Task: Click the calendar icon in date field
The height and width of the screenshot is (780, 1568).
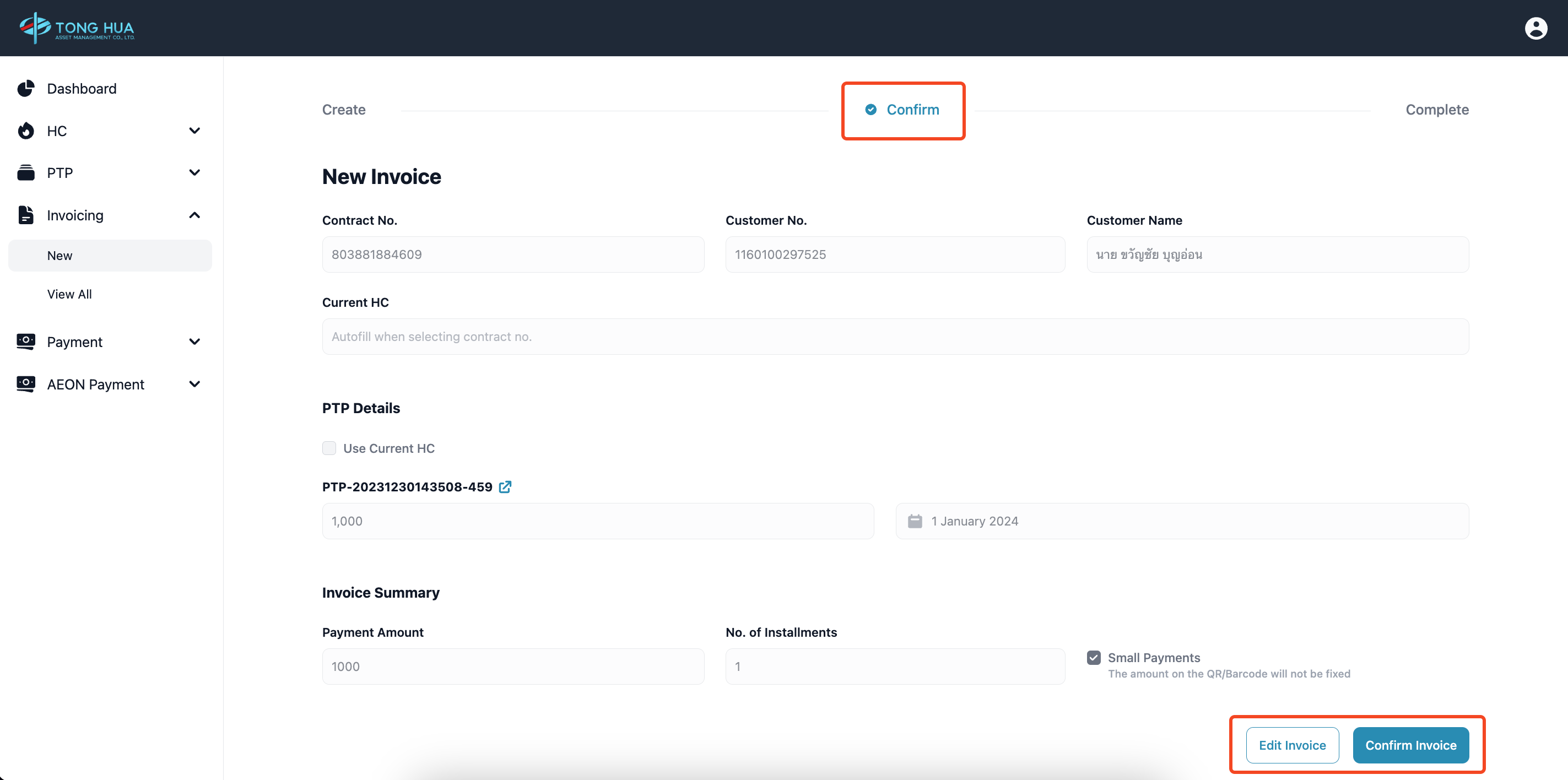Action: (914, 521)
